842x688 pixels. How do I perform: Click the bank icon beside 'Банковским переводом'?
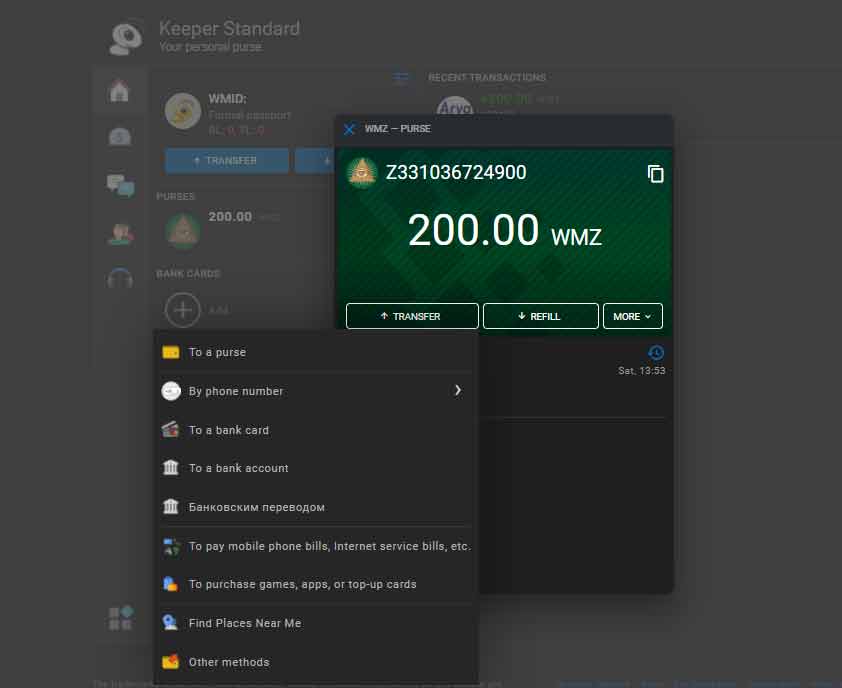pos(171,506)
